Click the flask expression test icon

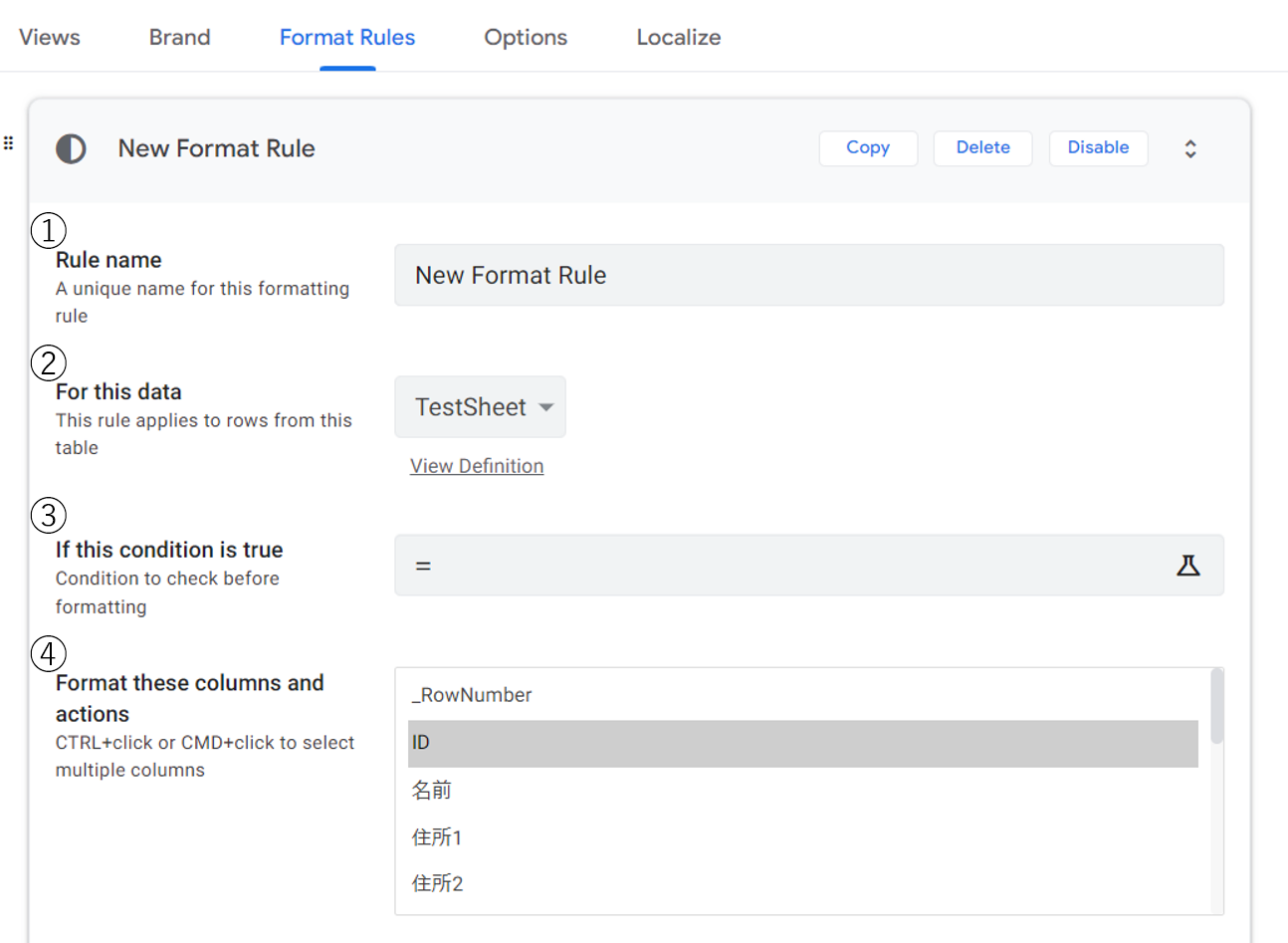(x=1187, y=566)
